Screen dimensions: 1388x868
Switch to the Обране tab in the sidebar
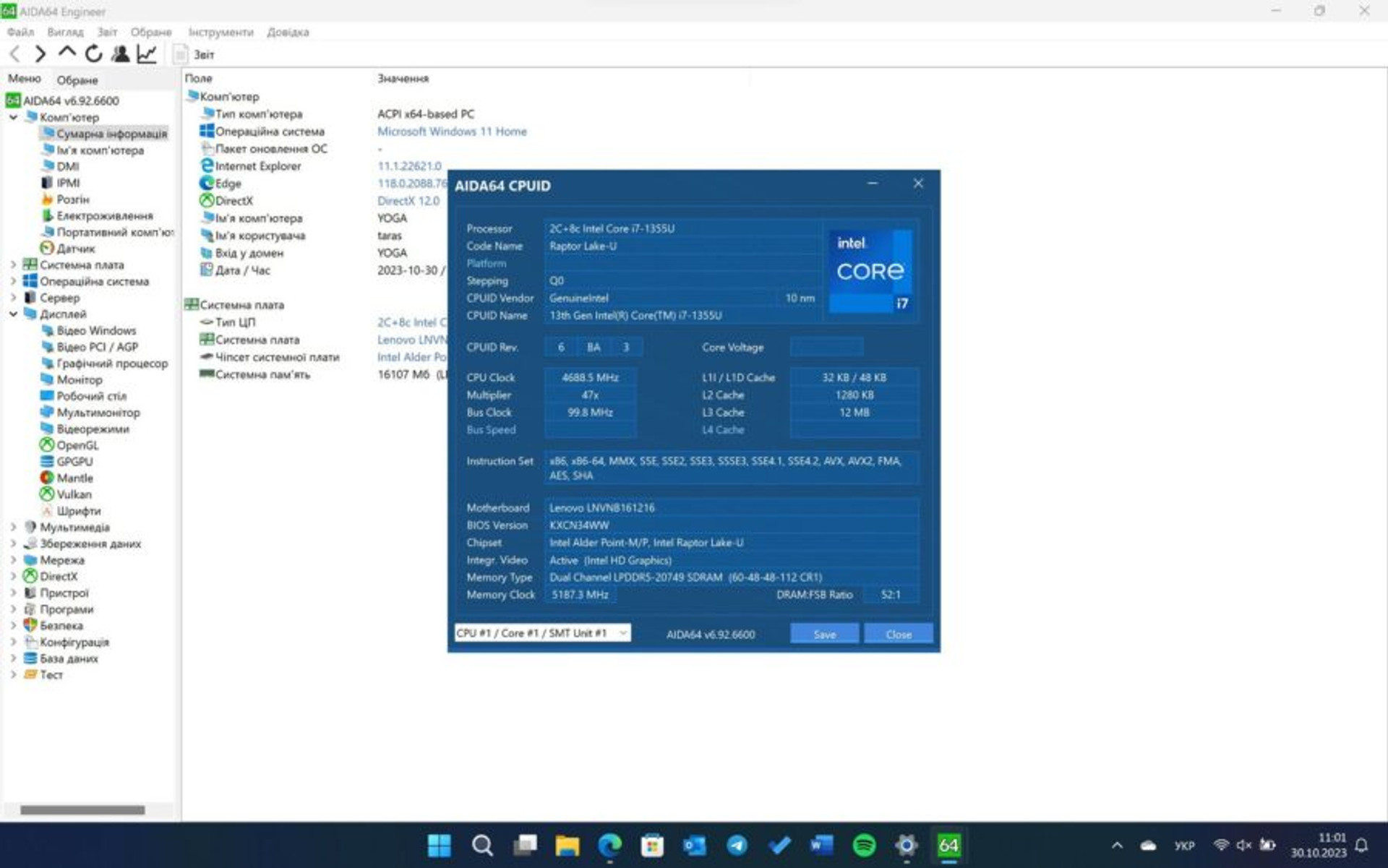(77, 80)
